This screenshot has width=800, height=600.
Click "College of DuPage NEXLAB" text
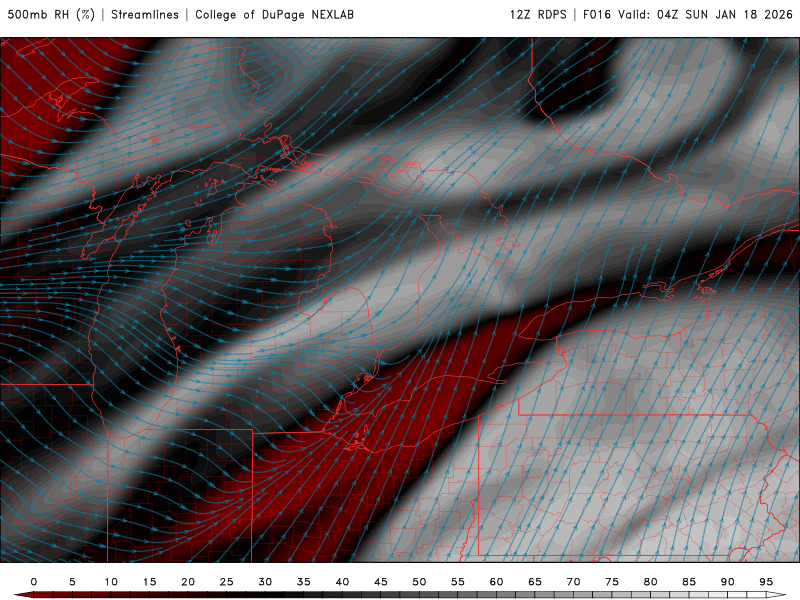pos(274,14)
